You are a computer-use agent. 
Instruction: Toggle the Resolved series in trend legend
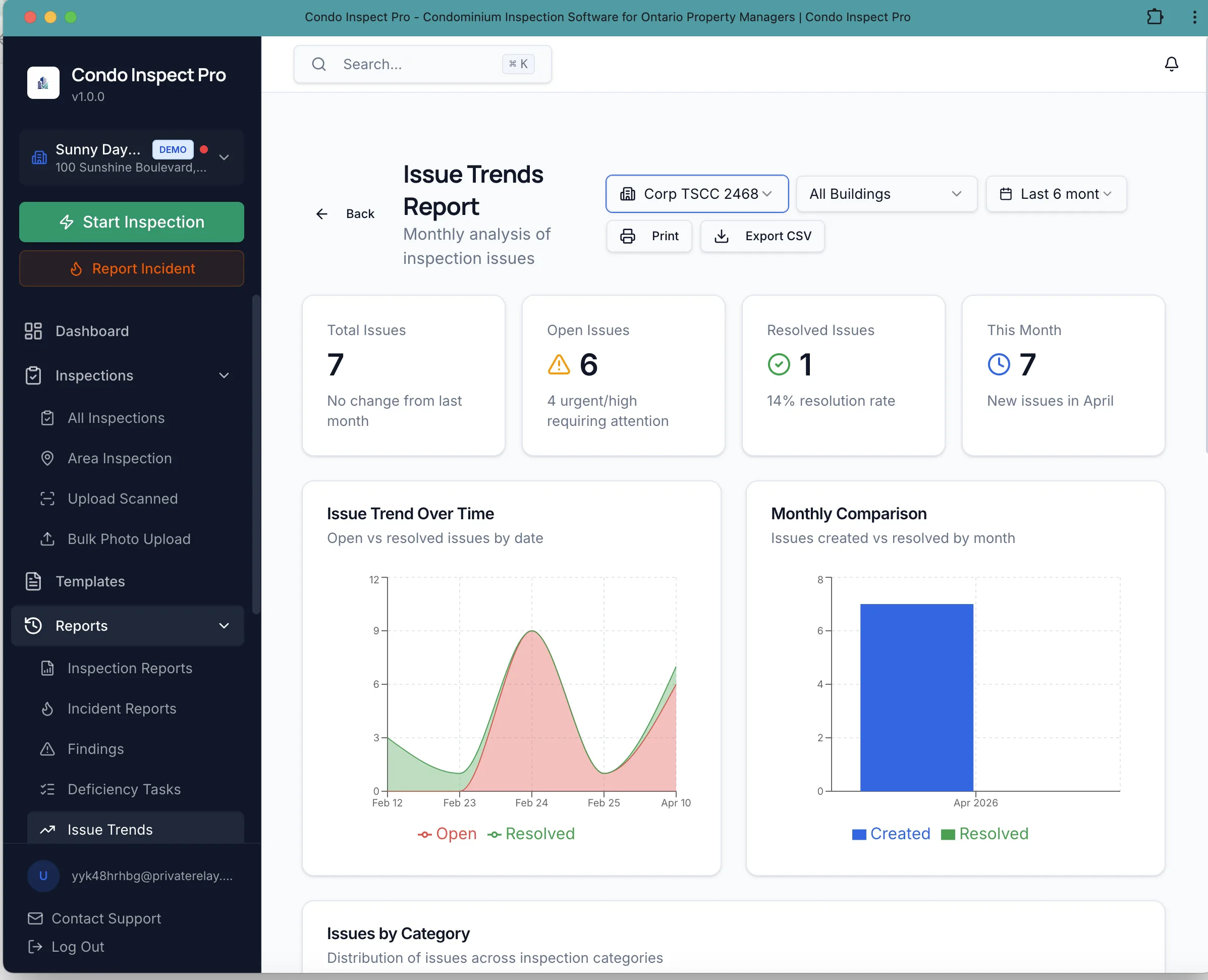tap(531, 834)
